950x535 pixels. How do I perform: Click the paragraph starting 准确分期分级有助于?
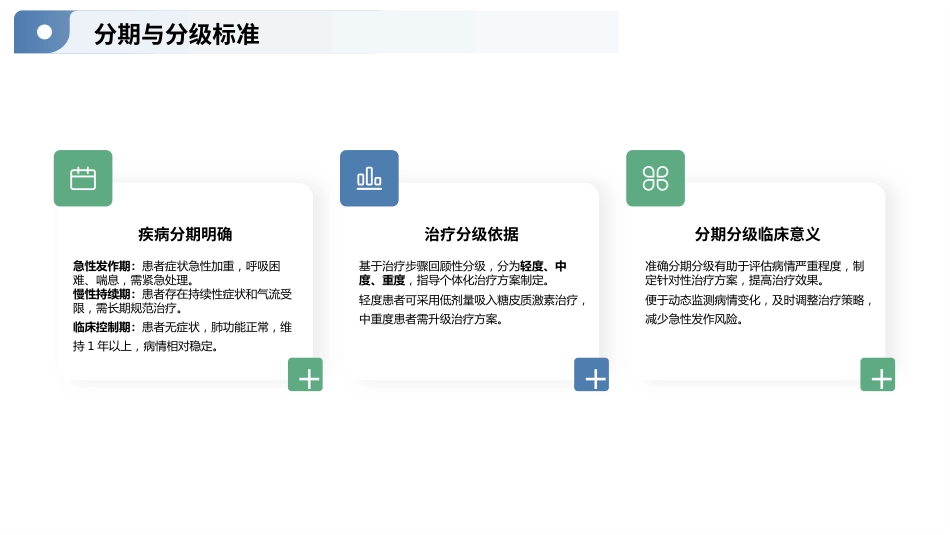coord(754,273)
